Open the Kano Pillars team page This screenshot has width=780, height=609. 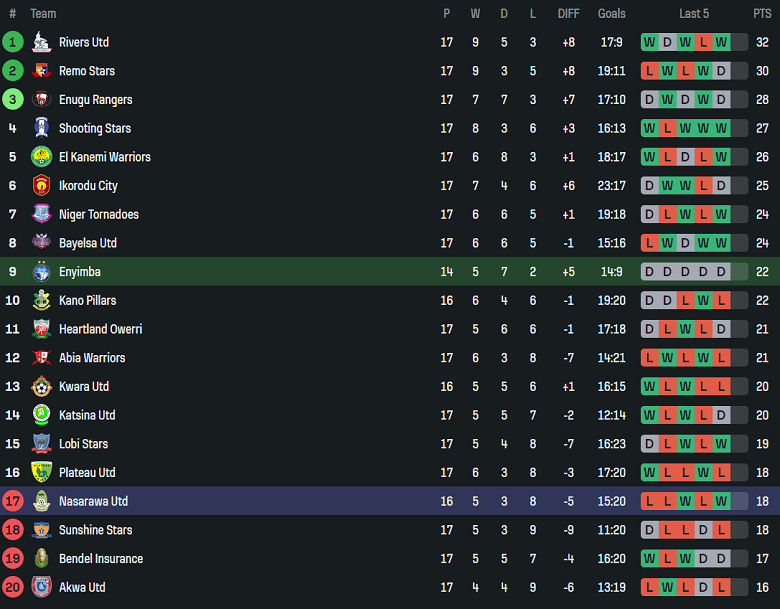click(x=88, y=301)
